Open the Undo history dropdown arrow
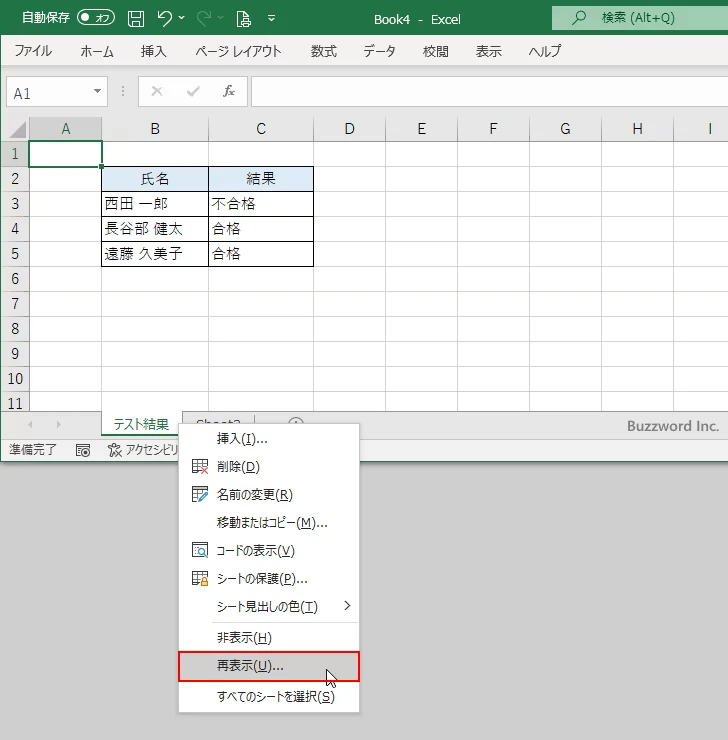 182,18
